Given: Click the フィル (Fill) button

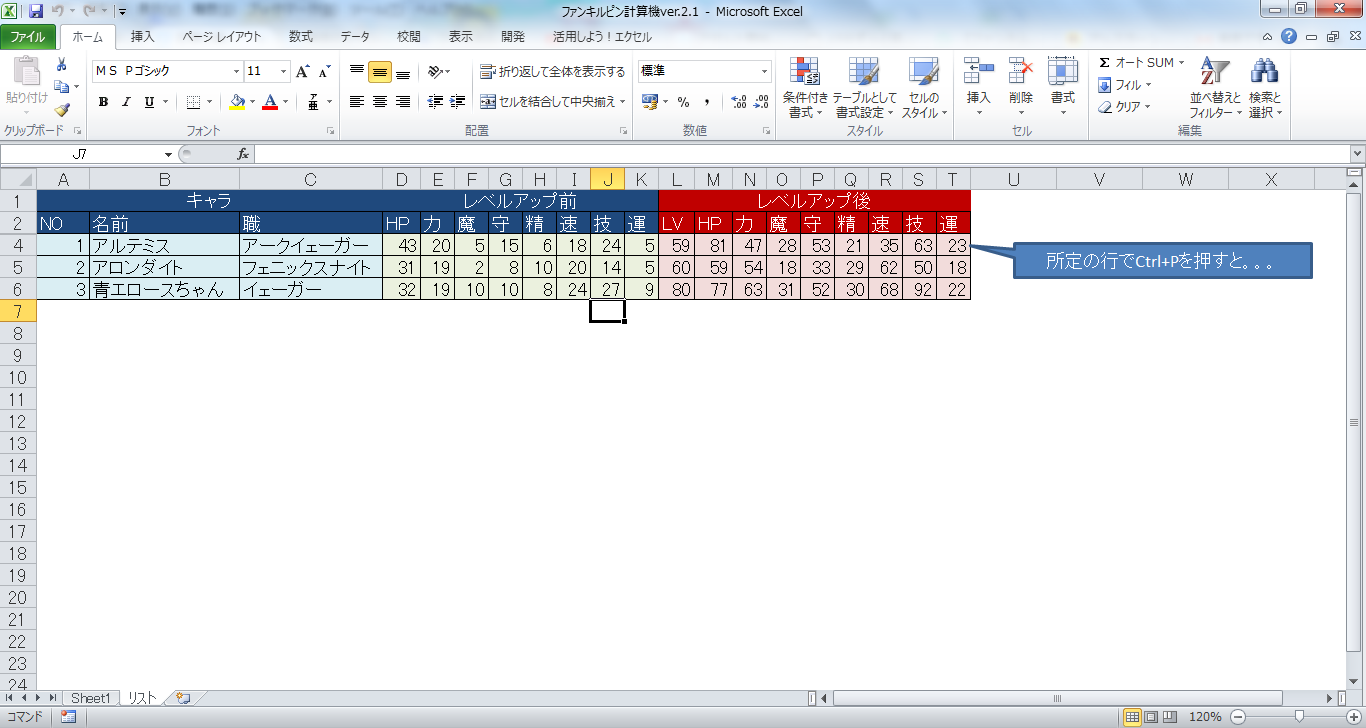Looking at the screenshot, I should (1126, 85).
